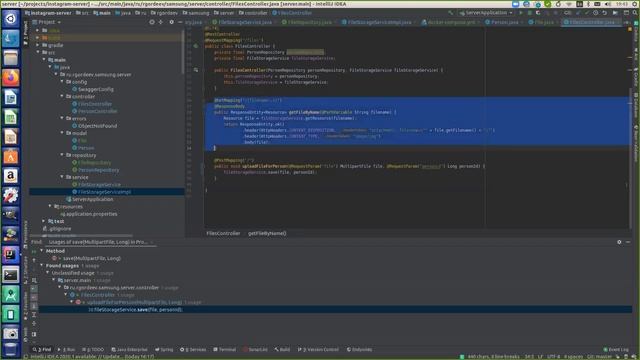
Task: Collapse the src folder in project tree
Action: pos(38,52)
